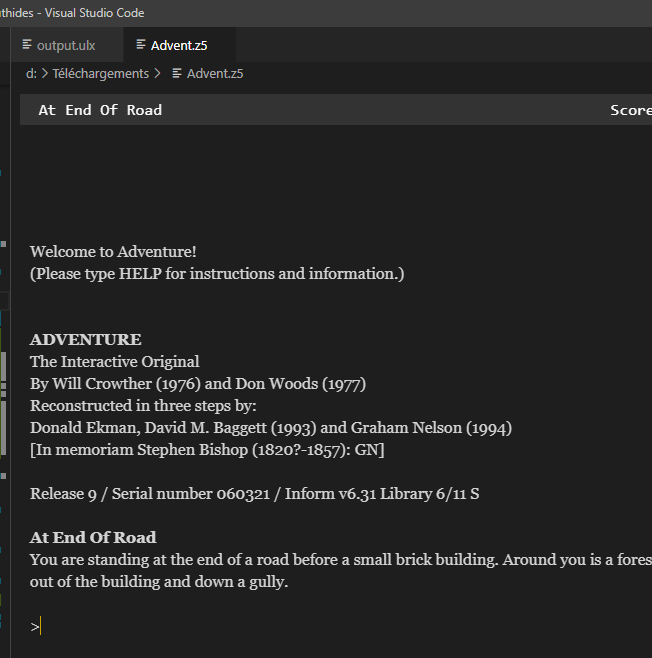
Task: Switch to the output.ulx editor tab
Action: tap(67, 45)
